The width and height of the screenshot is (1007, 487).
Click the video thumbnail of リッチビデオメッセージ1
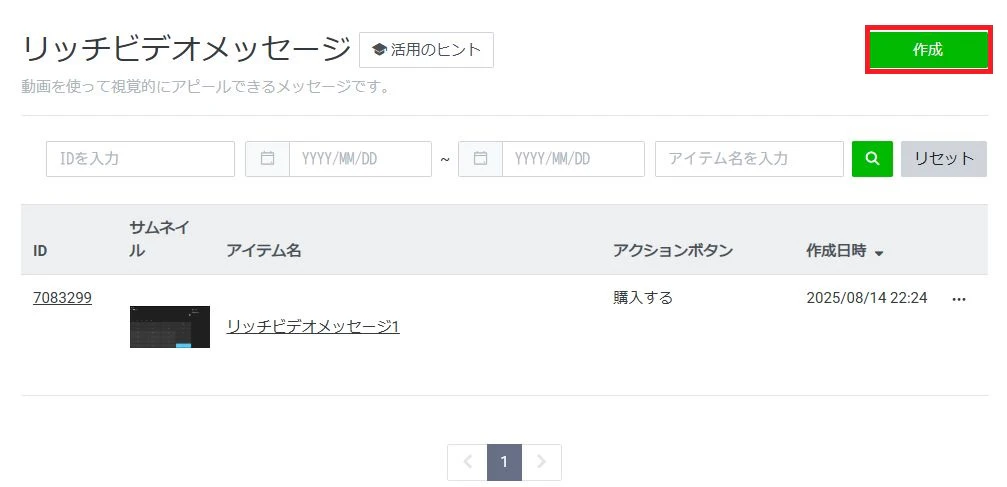tap(170, 327)
